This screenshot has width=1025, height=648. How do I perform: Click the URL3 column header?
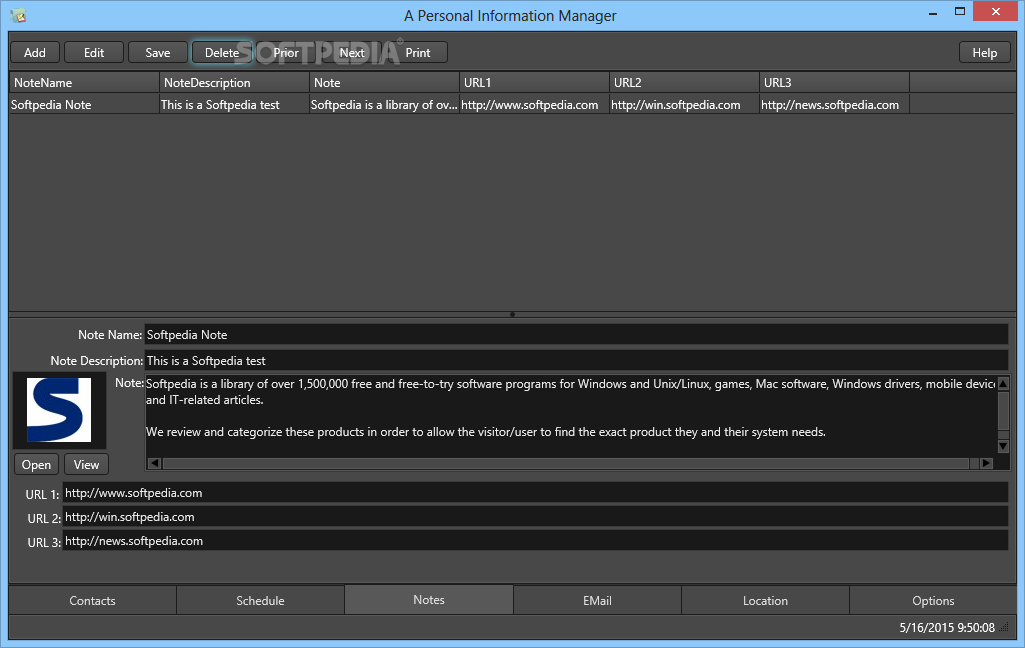point(835,82)
